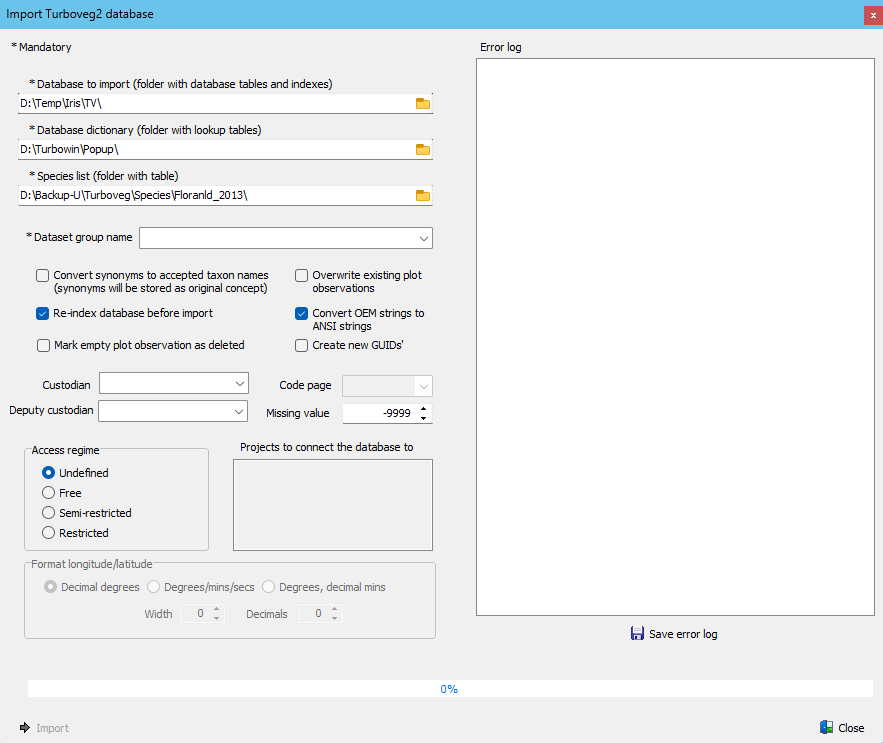
Task: Select the Free access regime
Action: (48, 493)
